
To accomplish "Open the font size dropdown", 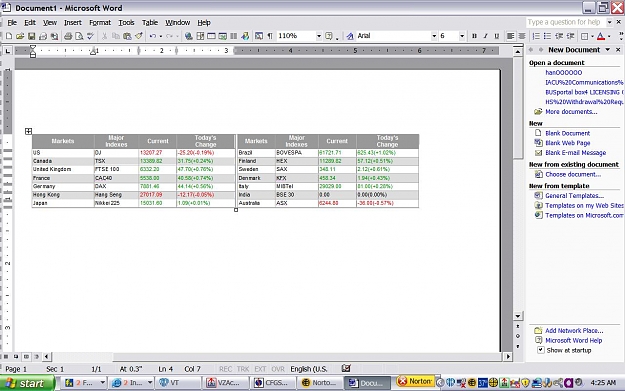I will click(462, 36).
